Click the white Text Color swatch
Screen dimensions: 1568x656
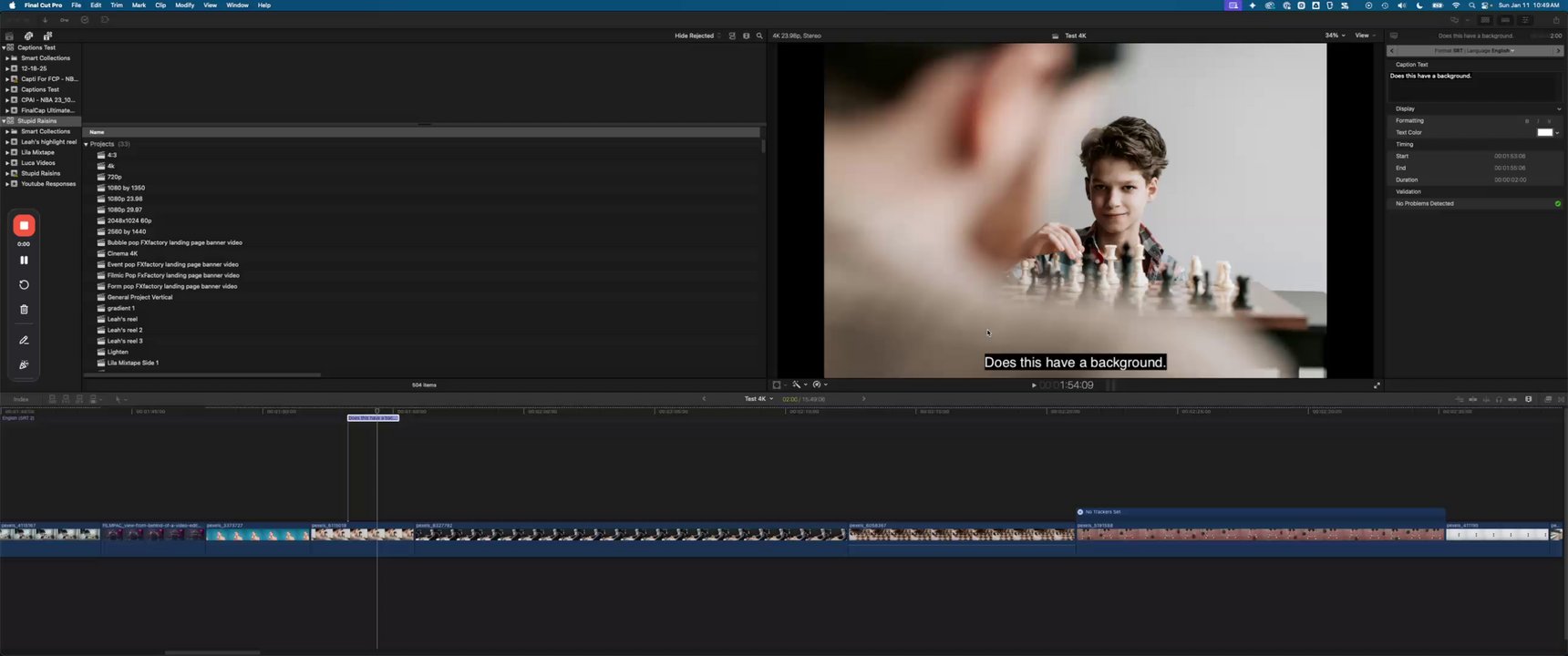[1544, 133]
